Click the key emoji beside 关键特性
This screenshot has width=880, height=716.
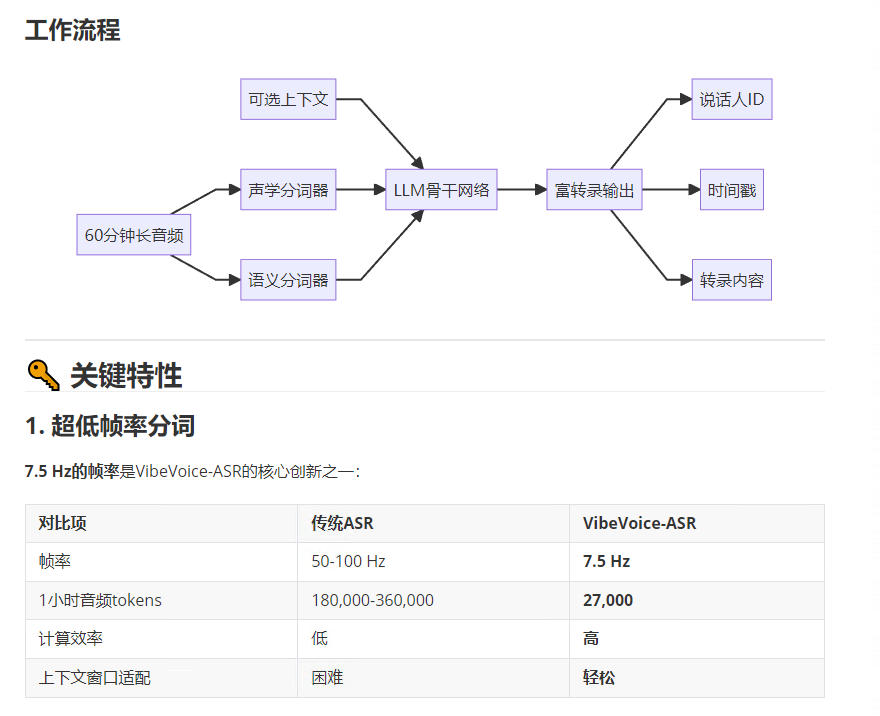pos(43,375)
